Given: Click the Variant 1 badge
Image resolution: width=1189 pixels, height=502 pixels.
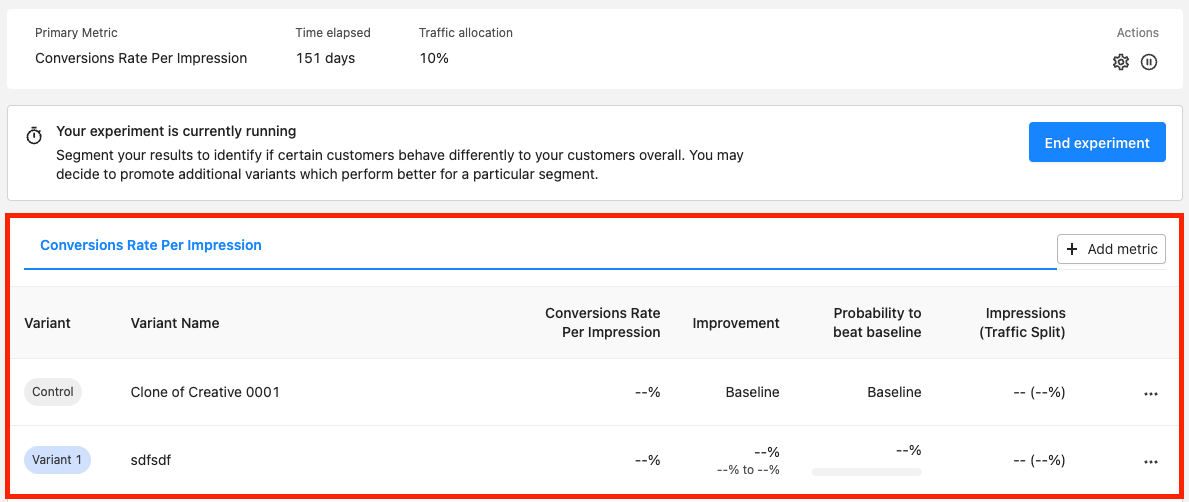Looking at the screenshot, I should click(58, 460).
